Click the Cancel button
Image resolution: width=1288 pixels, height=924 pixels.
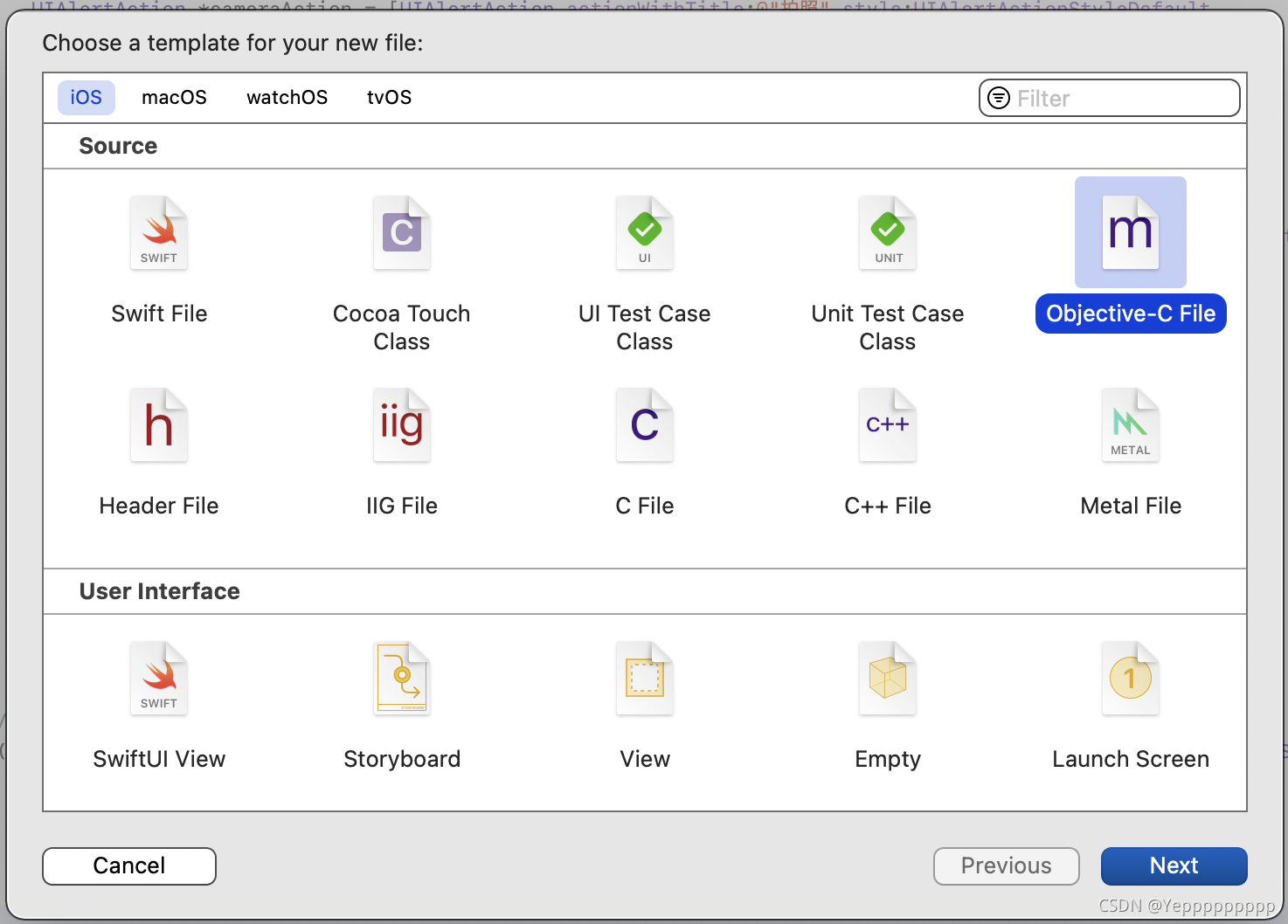[x=129, y=865]
